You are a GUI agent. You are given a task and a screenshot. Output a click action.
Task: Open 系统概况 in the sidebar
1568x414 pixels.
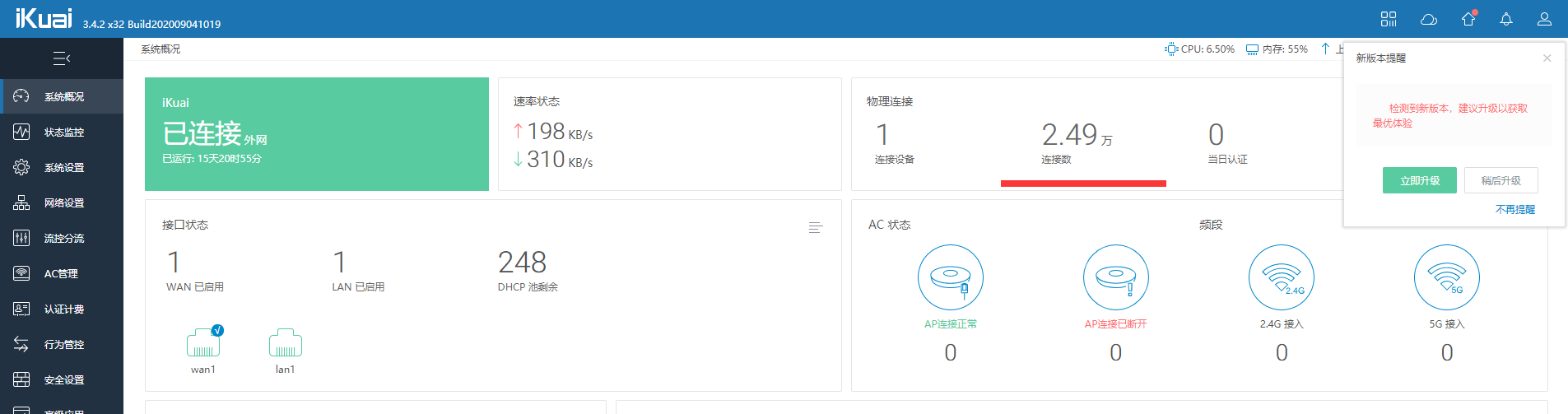(62, 97)
